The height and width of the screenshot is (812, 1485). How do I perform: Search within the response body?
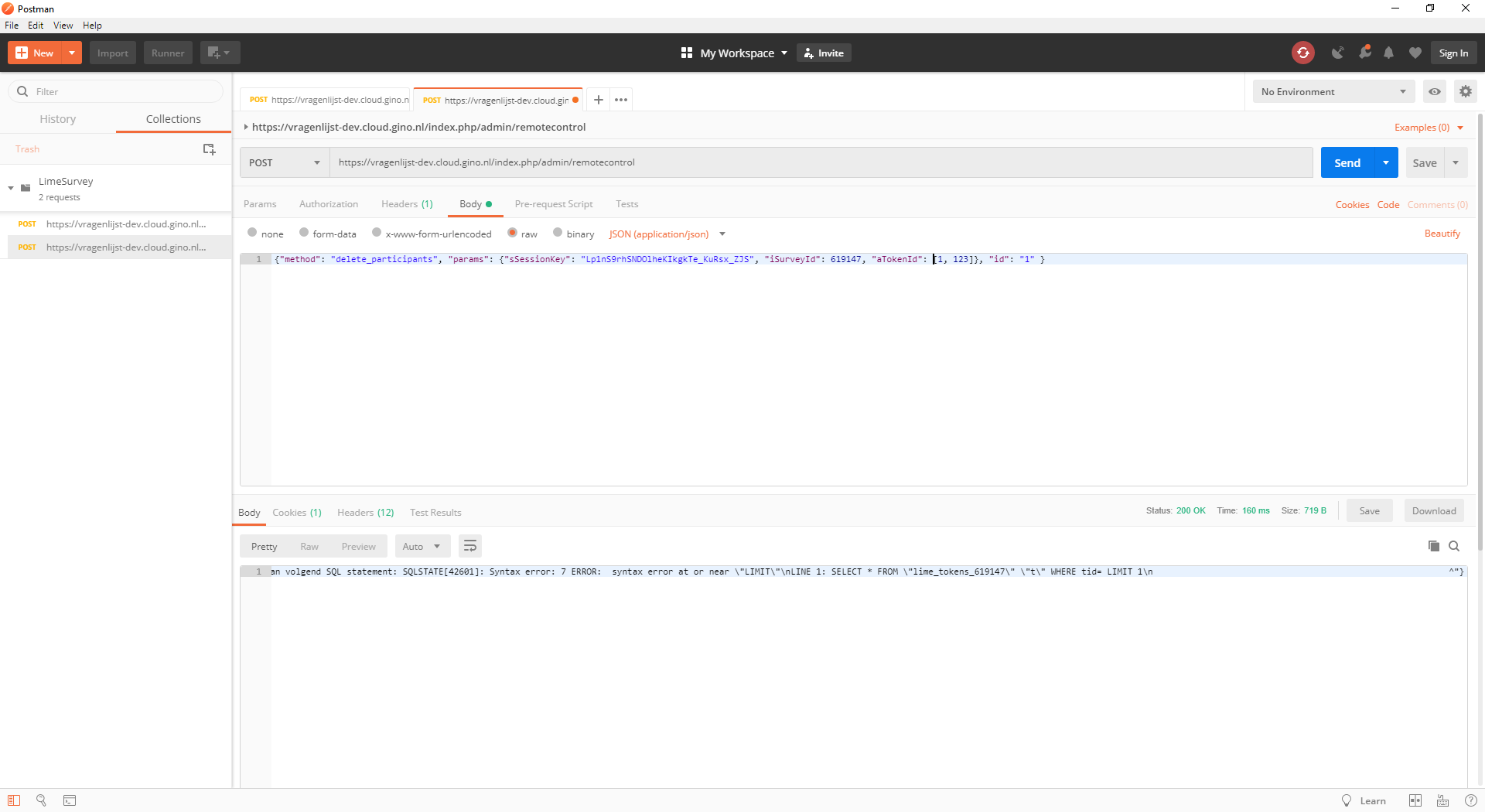click(x=1454, y=546)
